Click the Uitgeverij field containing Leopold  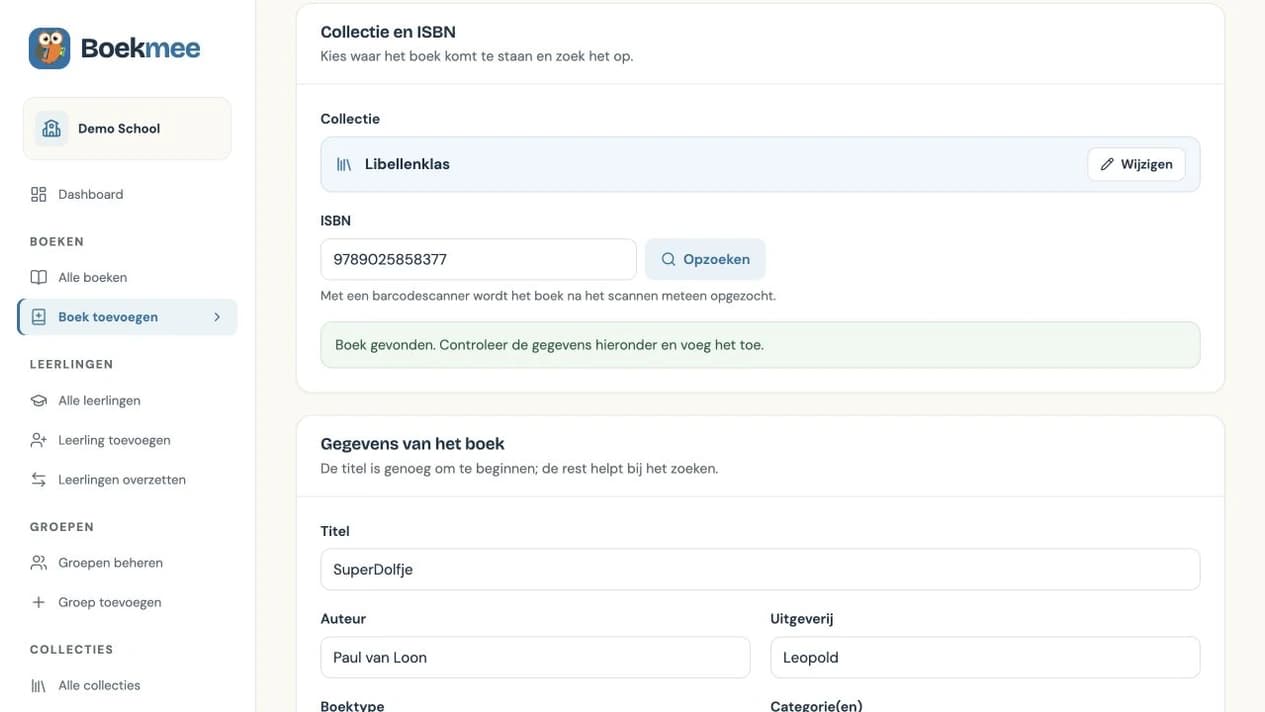(x=985, y=657)
